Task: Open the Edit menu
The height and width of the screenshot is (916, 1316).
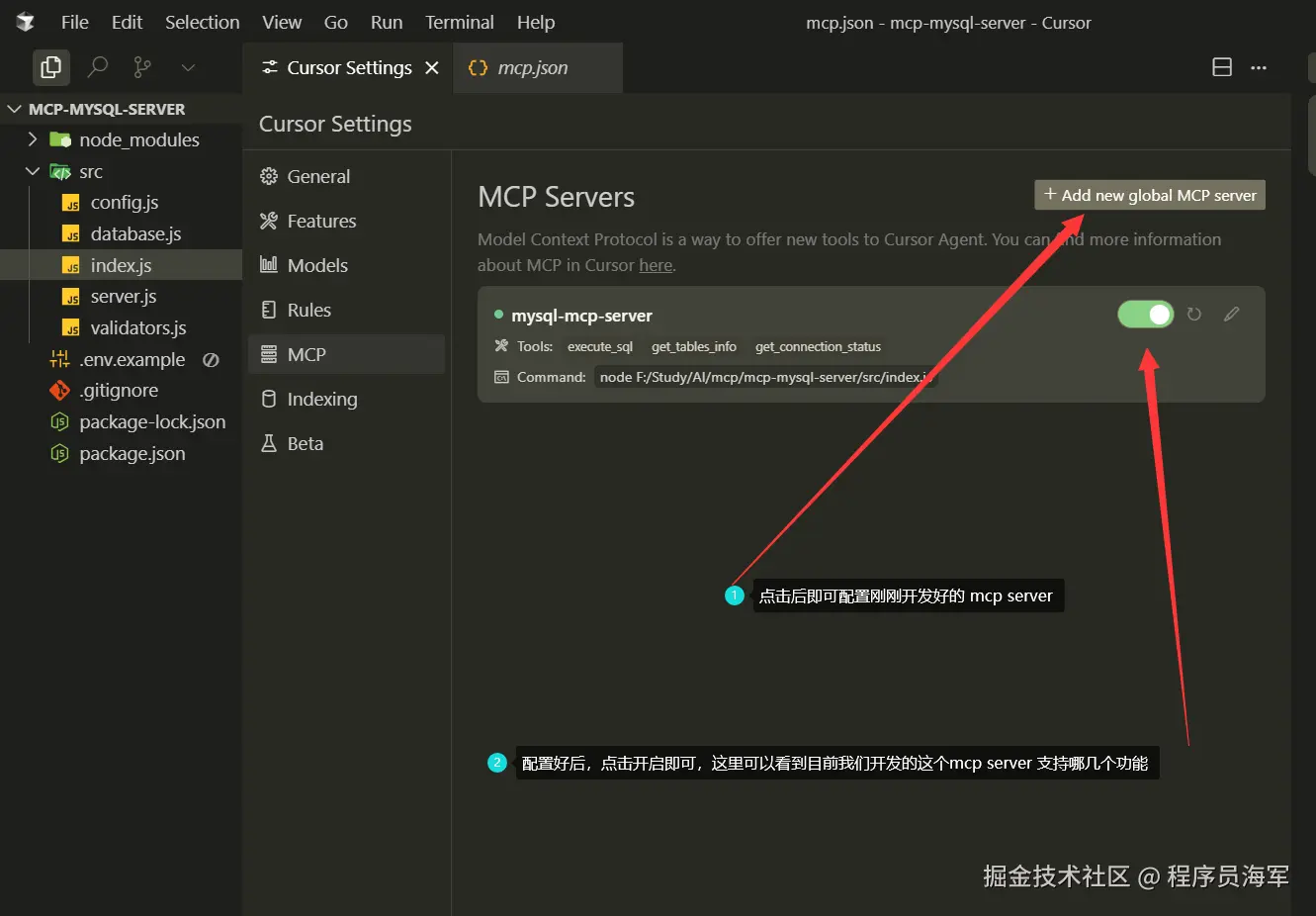Action: (127, 22)
